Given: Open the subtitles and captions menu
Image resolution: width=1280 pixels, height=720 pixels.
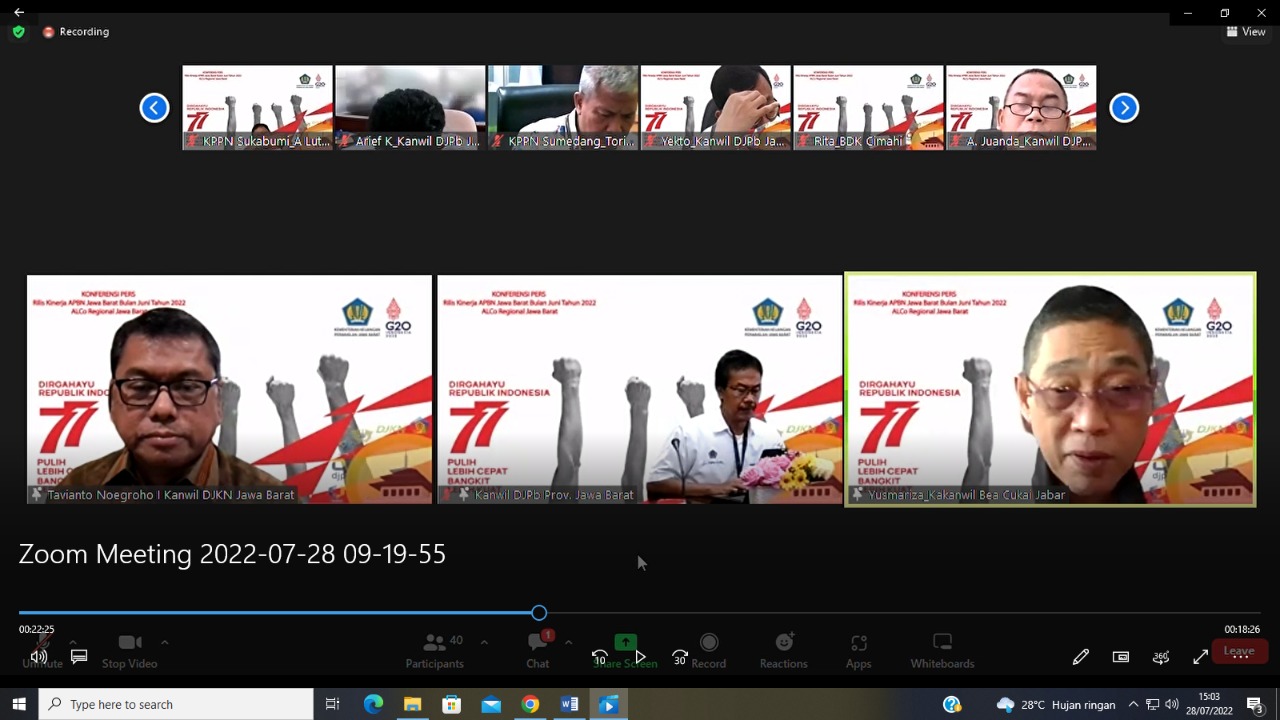Looking at the screenshot, I should click(x=79, y=657).
